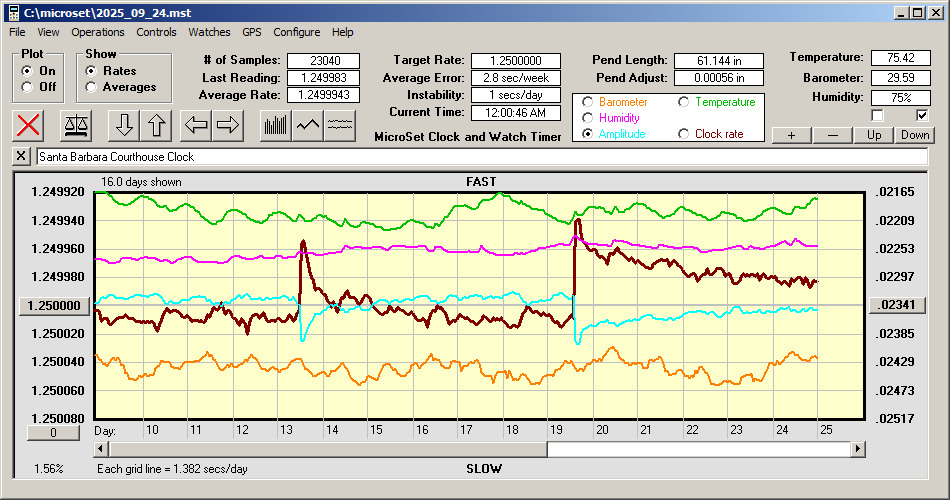Click the down arrow toolbar button
The height and width of the screenshot is (500, 950).
coord(124,125)
